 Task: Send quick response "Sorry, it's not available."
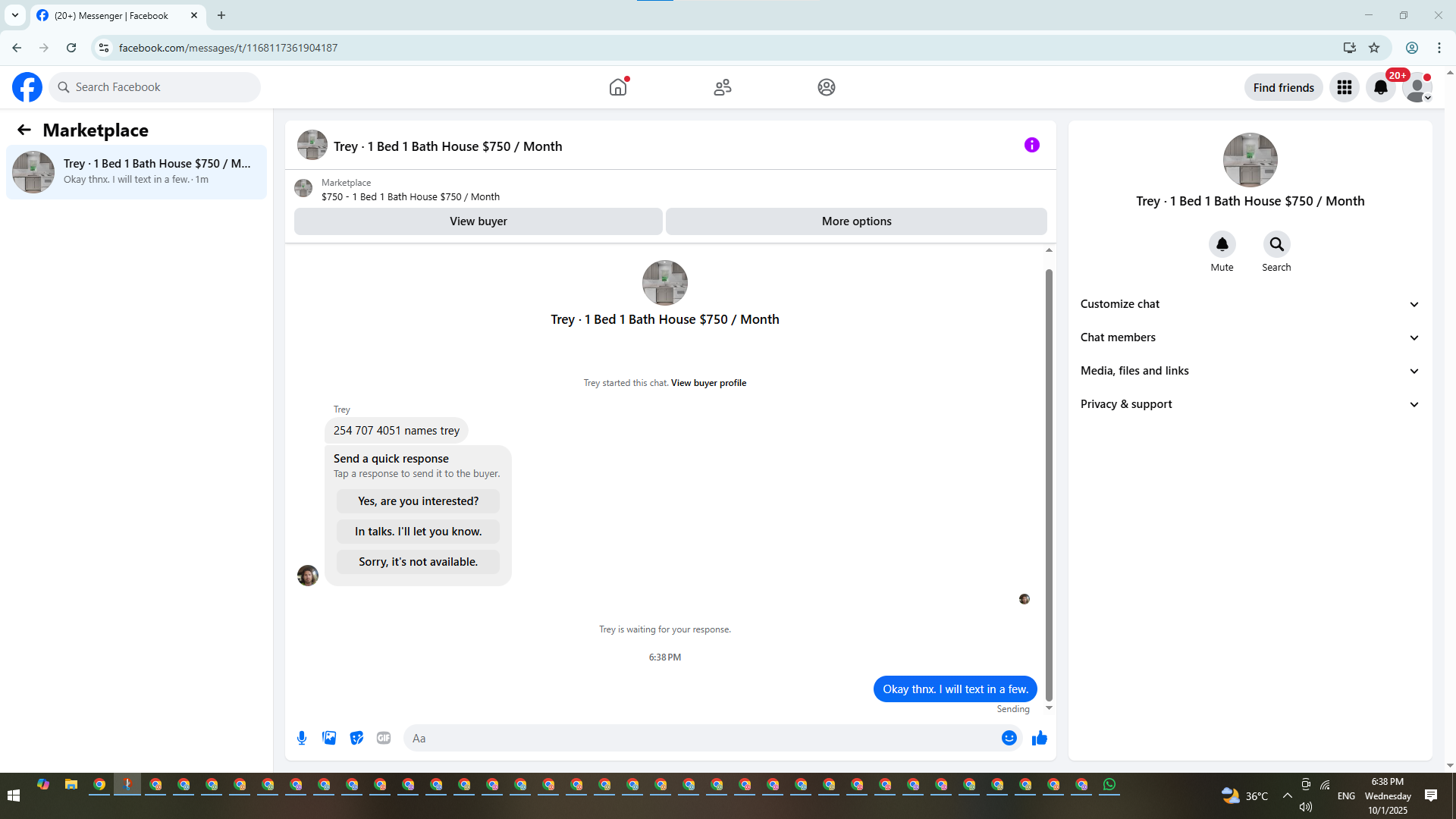[x=419, y=562]
